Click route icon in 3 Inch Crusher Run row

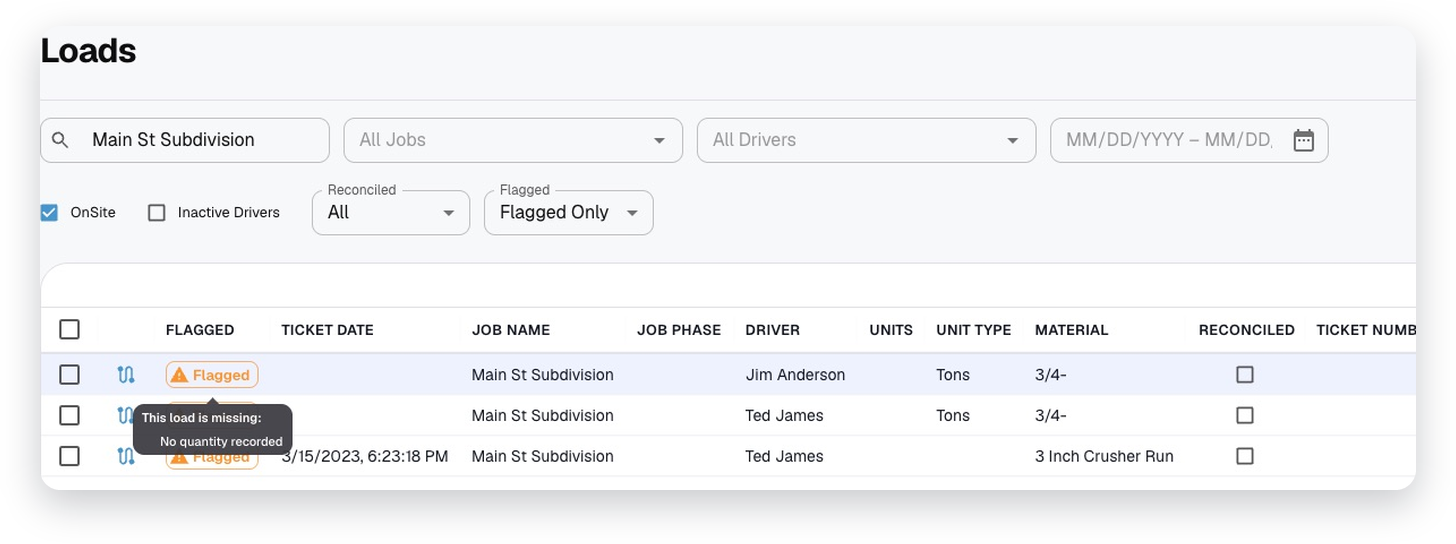pyautogui.click(x=126, y=456)
